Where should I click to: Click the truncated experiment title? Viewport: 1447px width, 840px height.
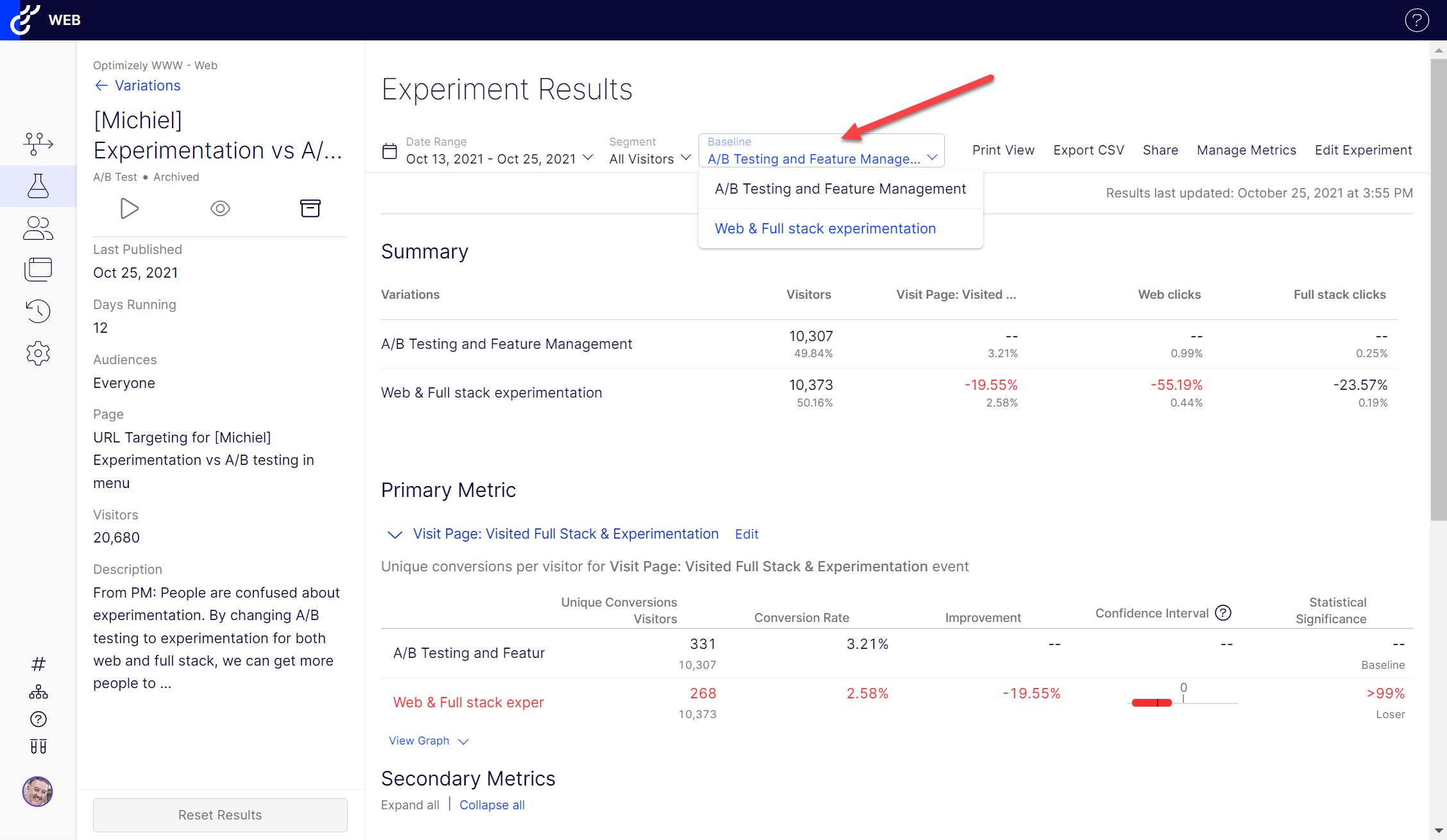218,135
